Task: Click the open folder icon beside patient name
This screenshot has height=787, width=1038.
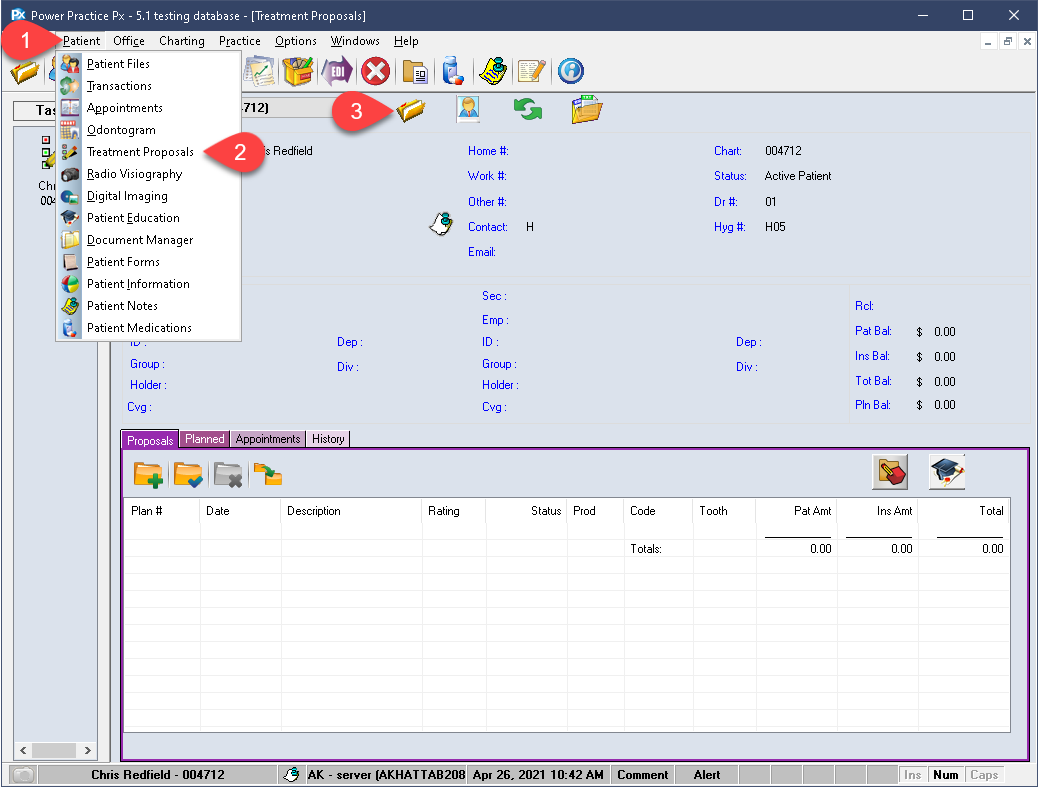Action: (x=411, y=110)
